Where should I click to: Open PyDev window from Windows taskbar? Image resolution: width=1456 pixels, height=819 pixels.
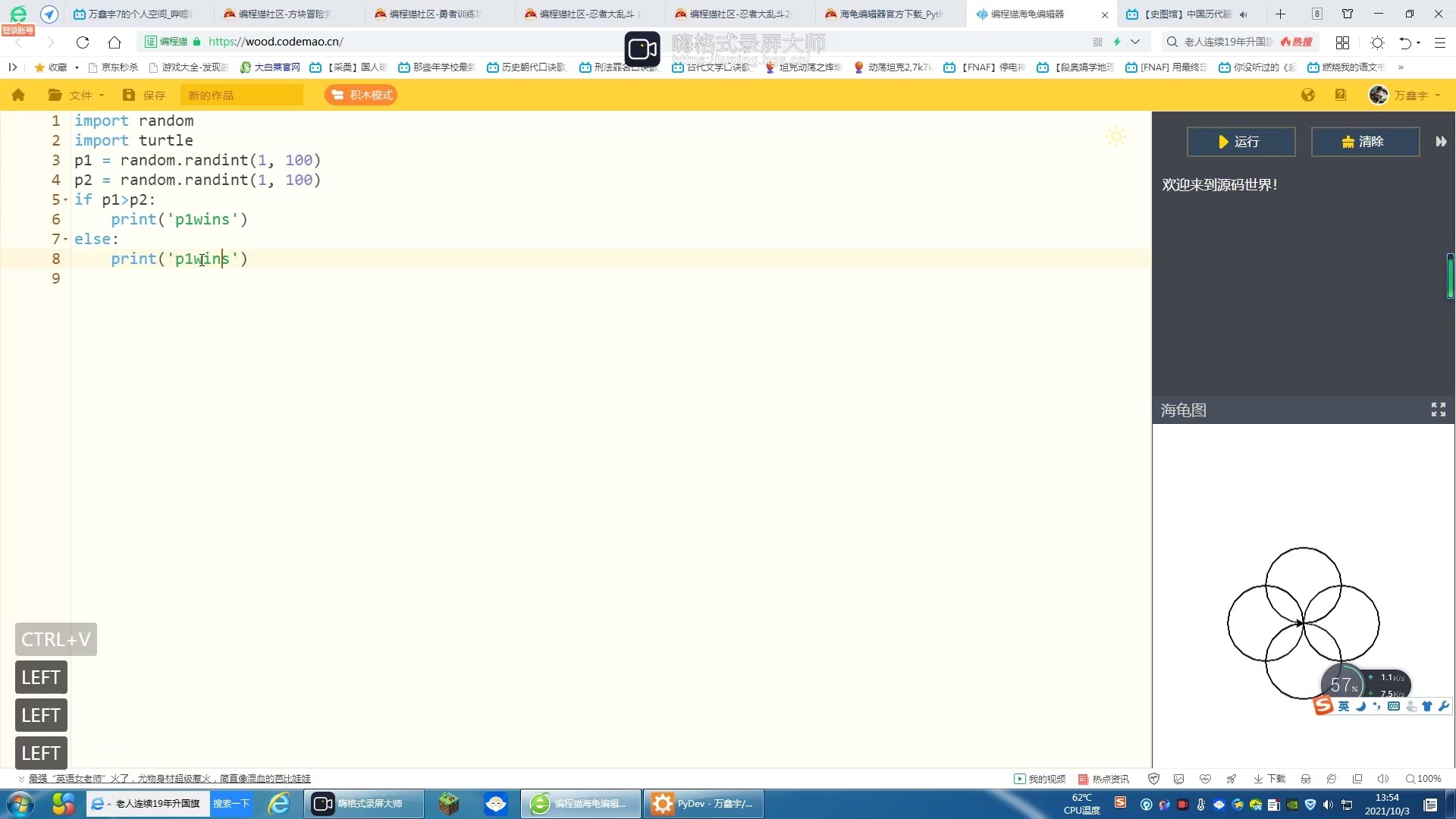click(x=703, y=803)
